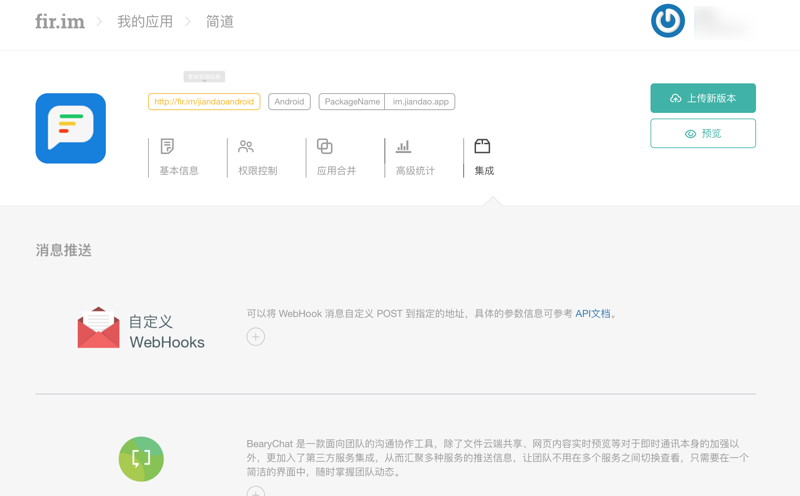Image resolution: width=800 pixels, height=496 pixels.
Task: Switch to 高级统计 tab label
Action: (415, 170)
